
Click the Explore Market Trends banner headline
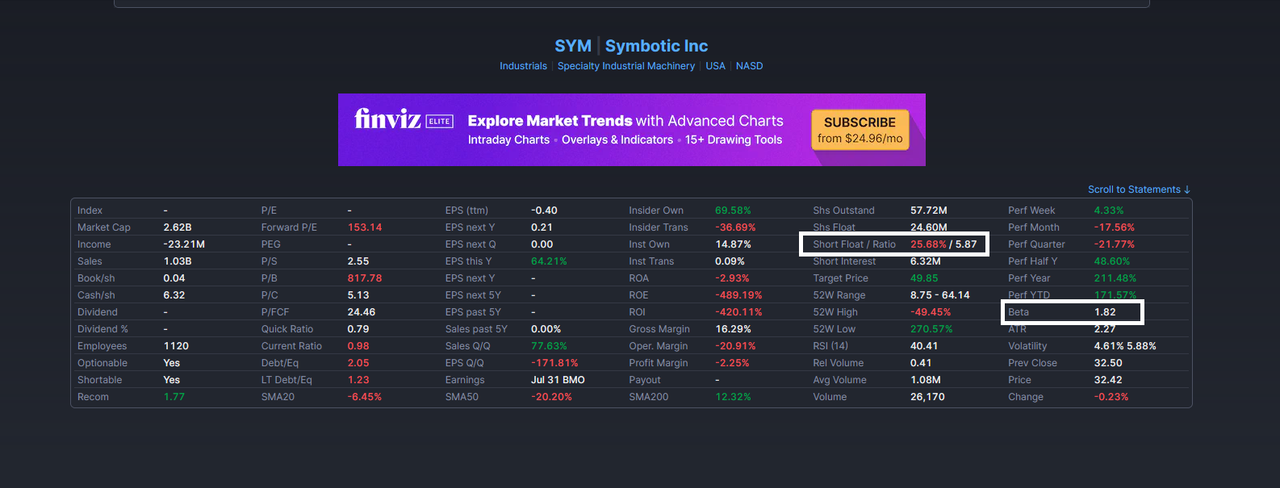pyautogui.click(x=626, y=120)
